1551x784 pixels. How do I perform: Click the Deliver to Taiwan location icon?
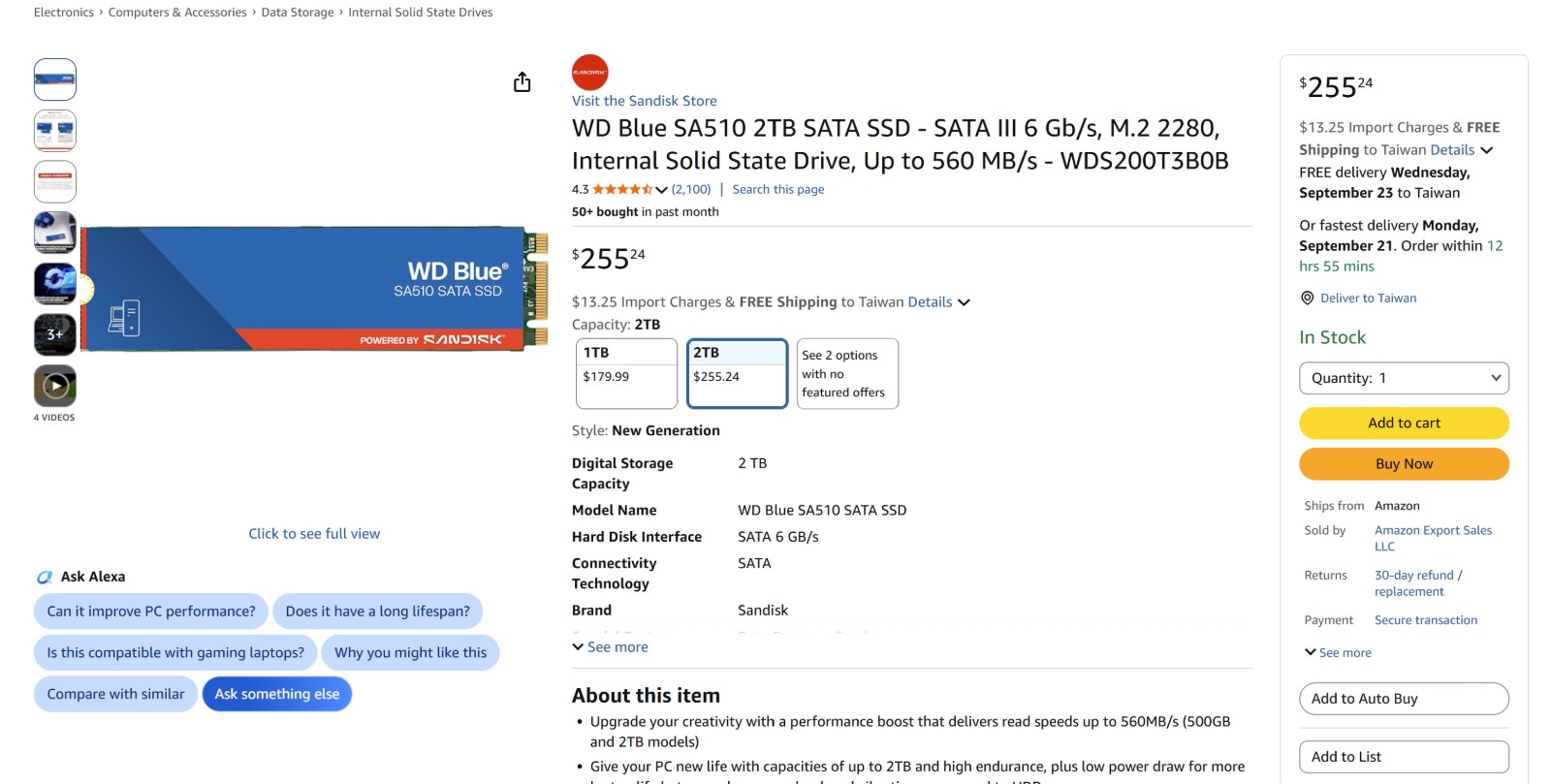pos(1307,298)
